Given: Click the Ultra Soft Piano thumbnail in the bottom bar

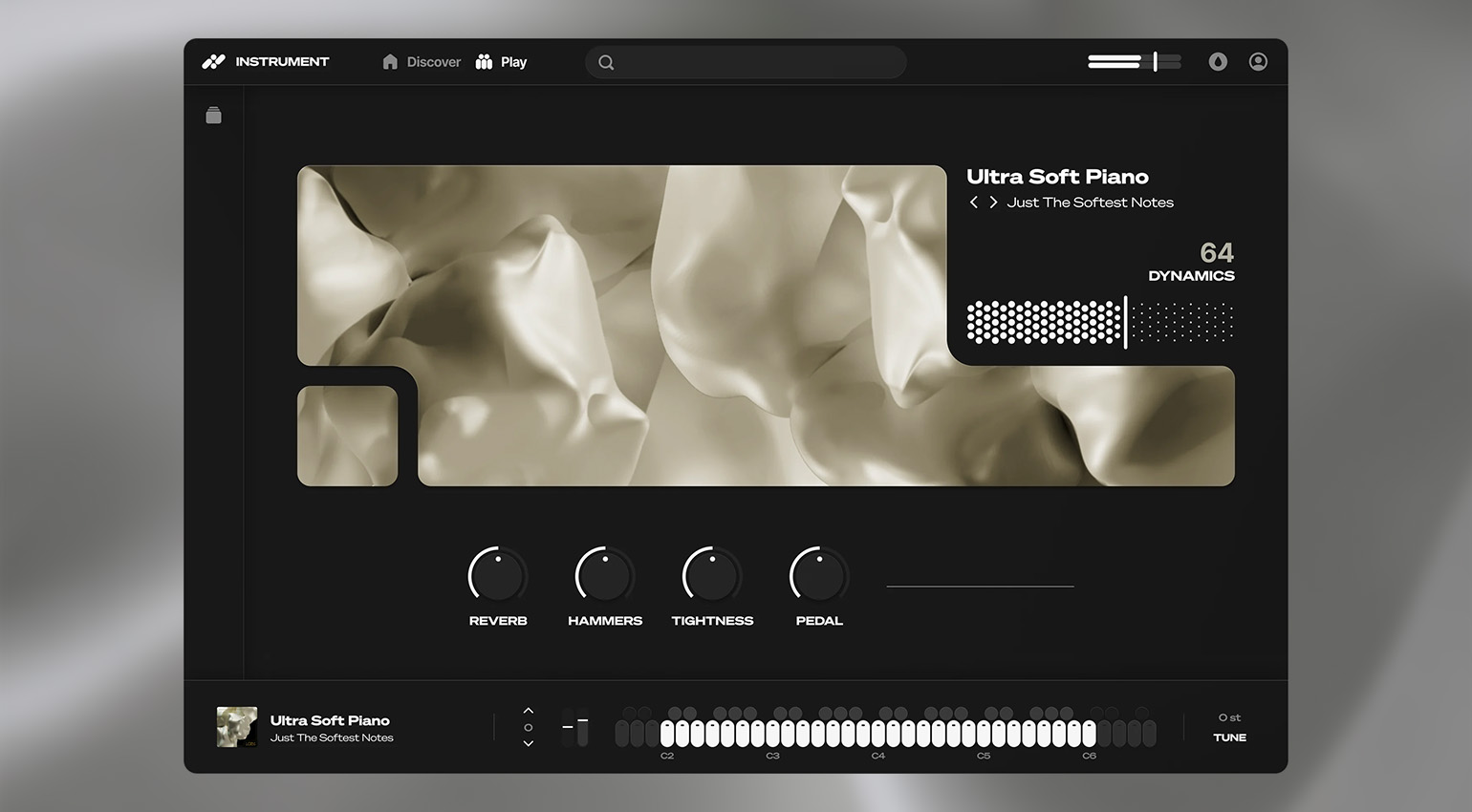Looking at the screenshot, I should (237, 727).
